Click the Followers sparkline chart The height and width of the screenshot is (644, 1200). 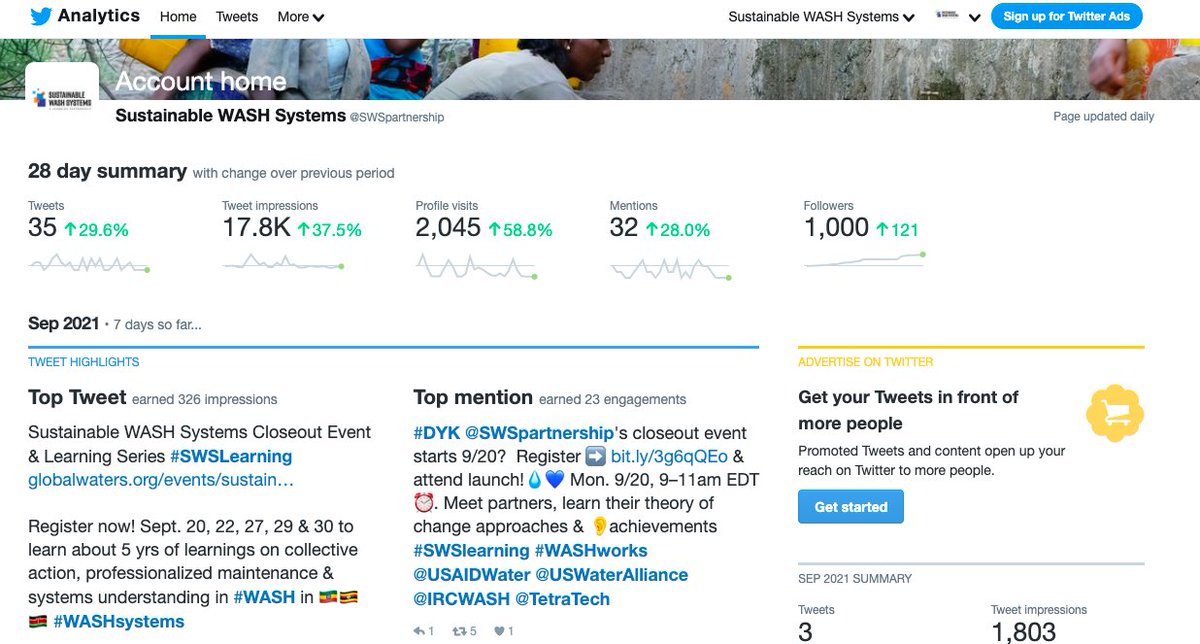[865, 260]
